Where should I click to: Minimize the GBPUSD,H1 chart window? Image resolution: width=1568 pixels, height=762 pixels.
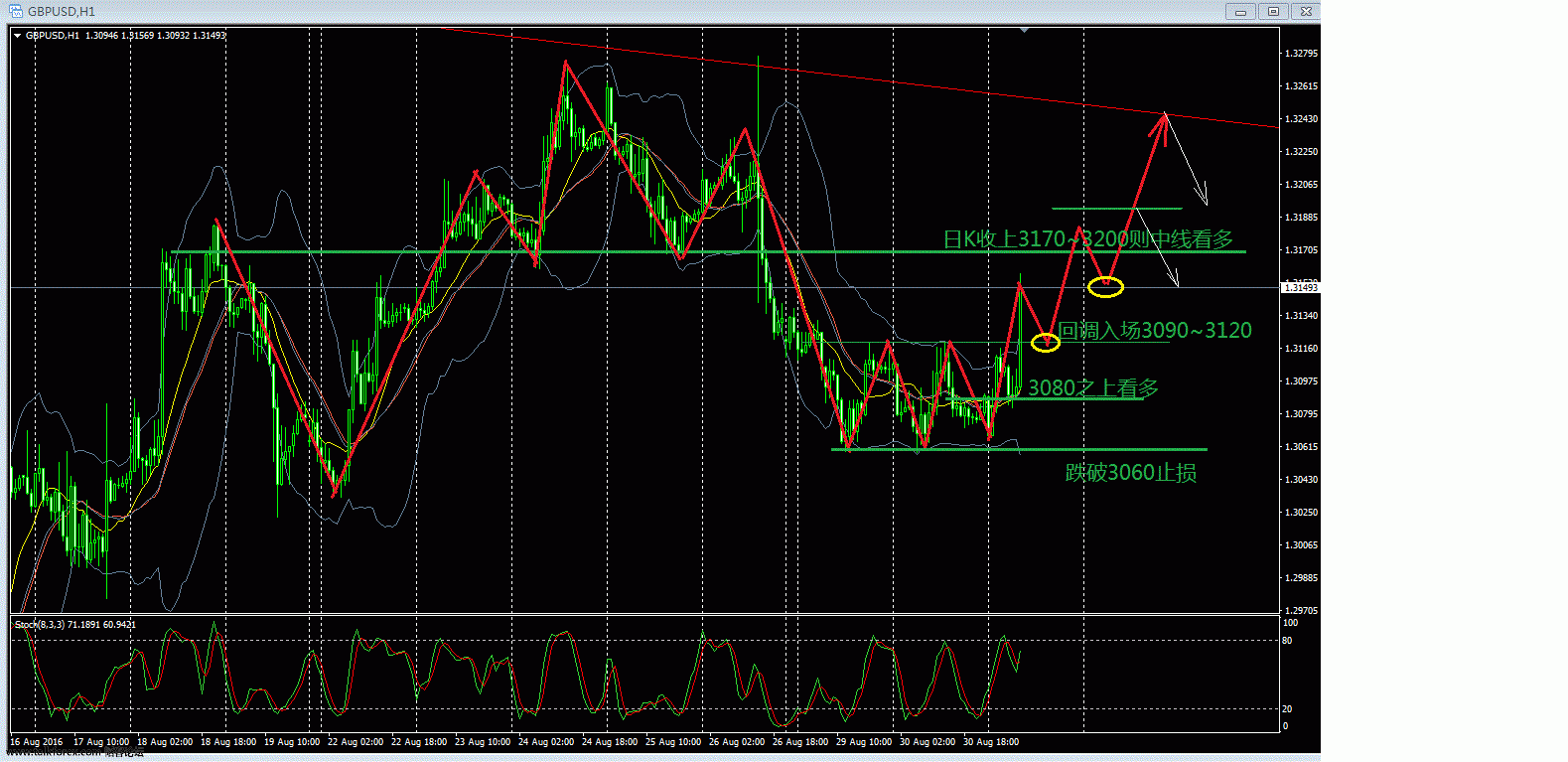(x=1241, y=12)
